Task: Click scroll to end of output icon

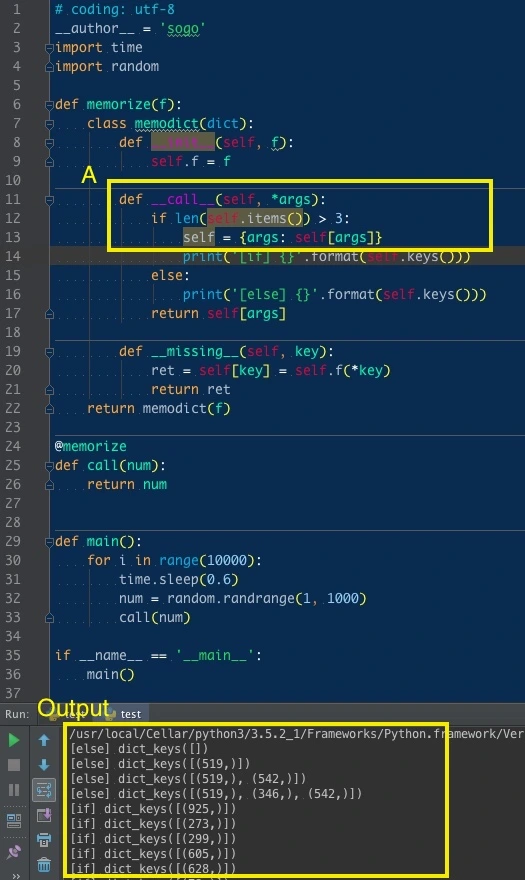Action: (44, 815)
